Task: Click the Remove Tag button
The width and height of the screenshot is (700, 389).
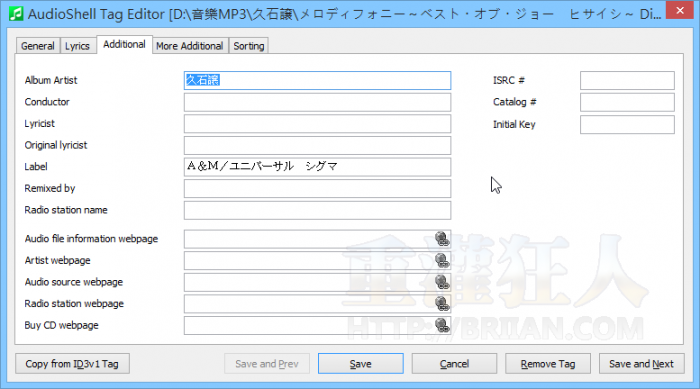Action: pos(548,364)
